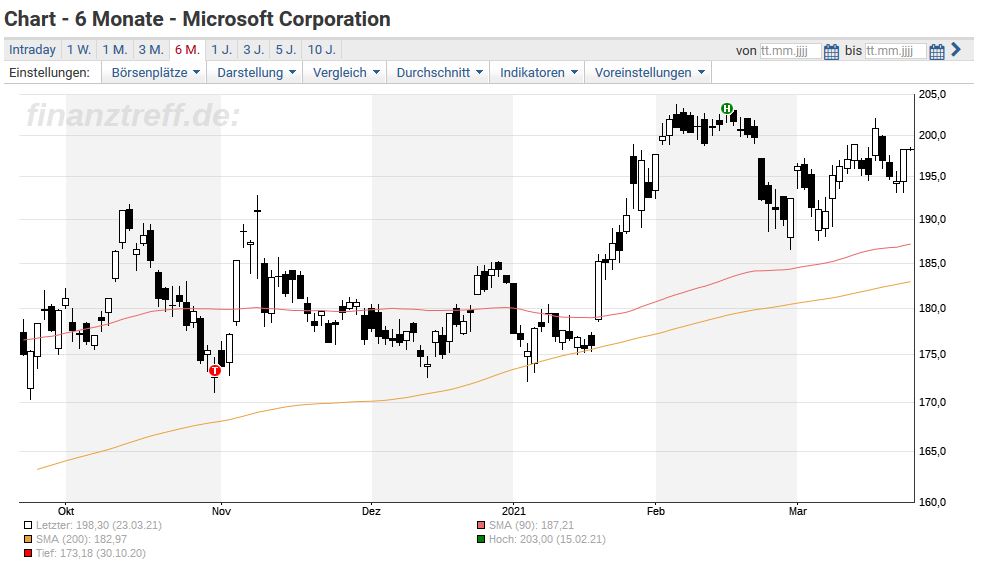Click the 'Okt' x-axis month label
Image resolution: width=981 pixels, height=572 pixels.
point(66,511)
